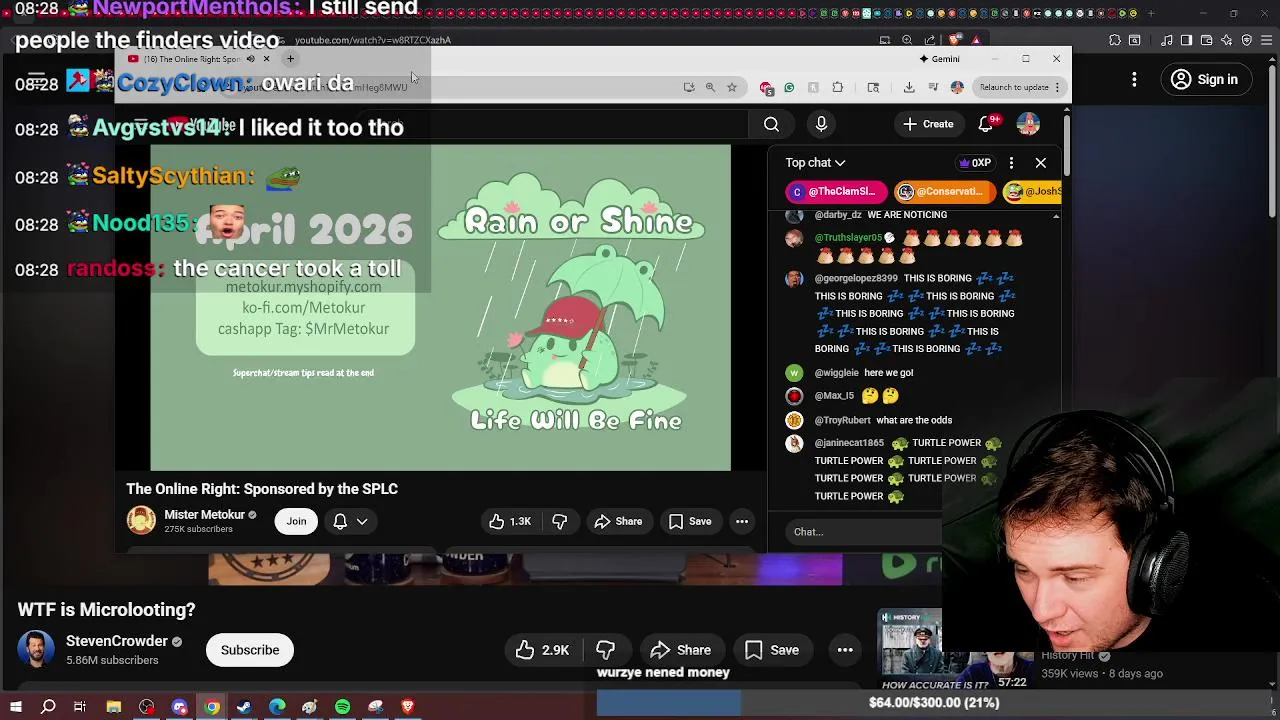Viewport: 1280px width, 720px height.
Task: Click YouTube hamburger guide menu on background page
Action: [x=36, y=79]
